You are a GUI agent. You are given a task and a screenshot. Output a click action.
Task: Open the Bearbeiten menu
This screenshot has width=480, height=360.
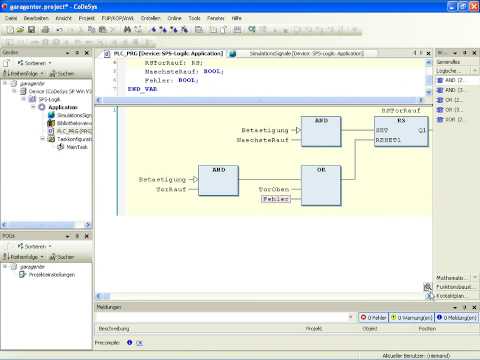(x=36, y=18)
